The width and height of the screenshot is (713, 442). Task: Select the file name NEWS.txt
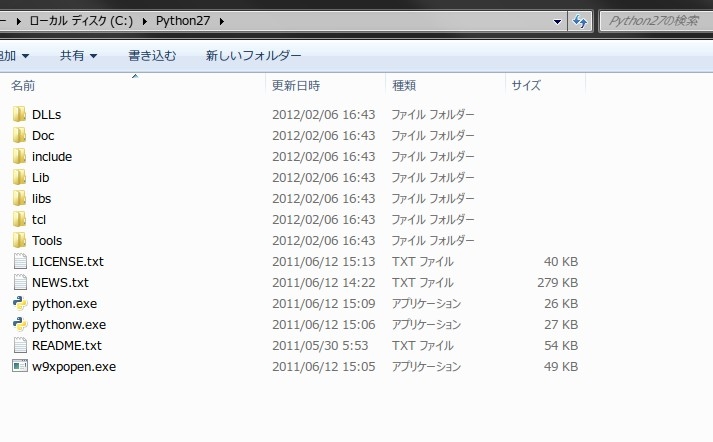[60, 282]
